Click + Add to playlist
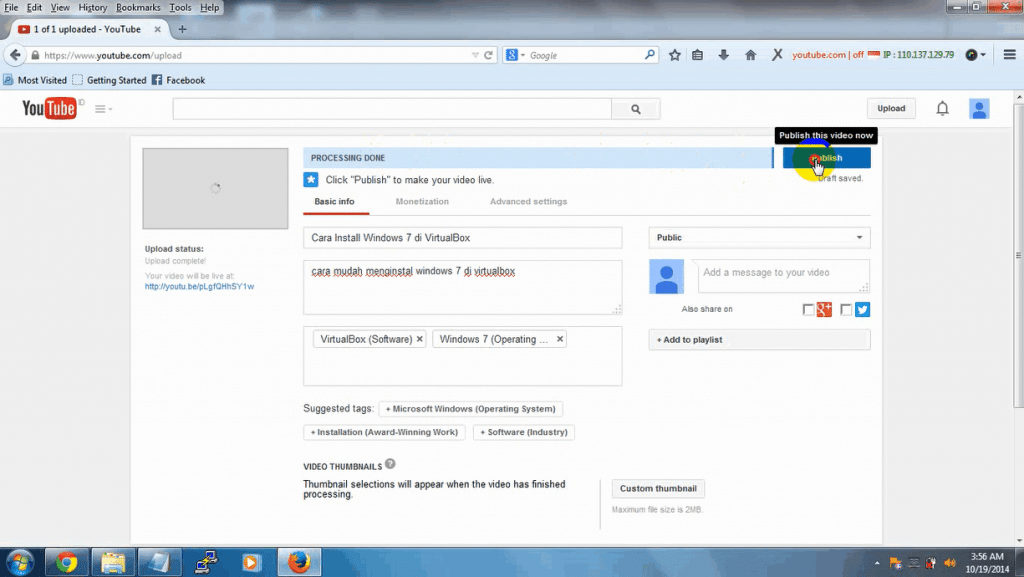Viewport: 1024px width, 577px height. tap(759, 340)
